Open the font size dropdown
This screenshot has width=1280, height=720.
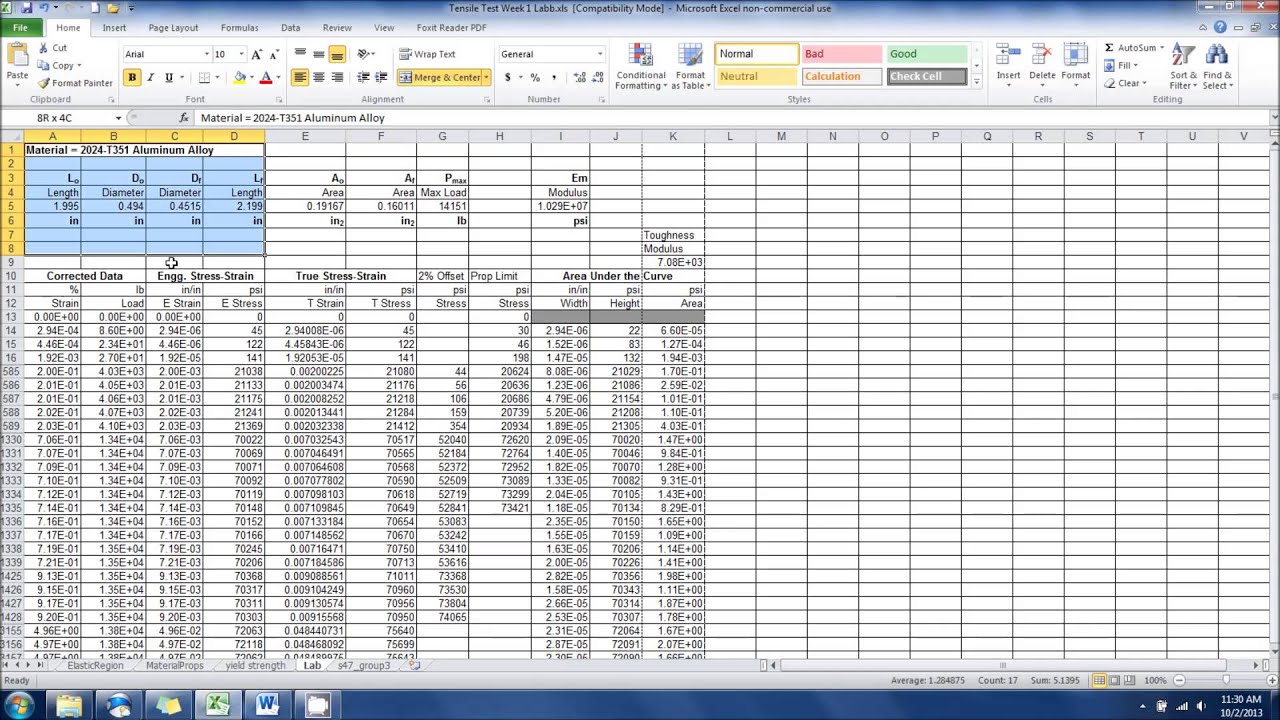pyautogui.click(x=242, y=54)
